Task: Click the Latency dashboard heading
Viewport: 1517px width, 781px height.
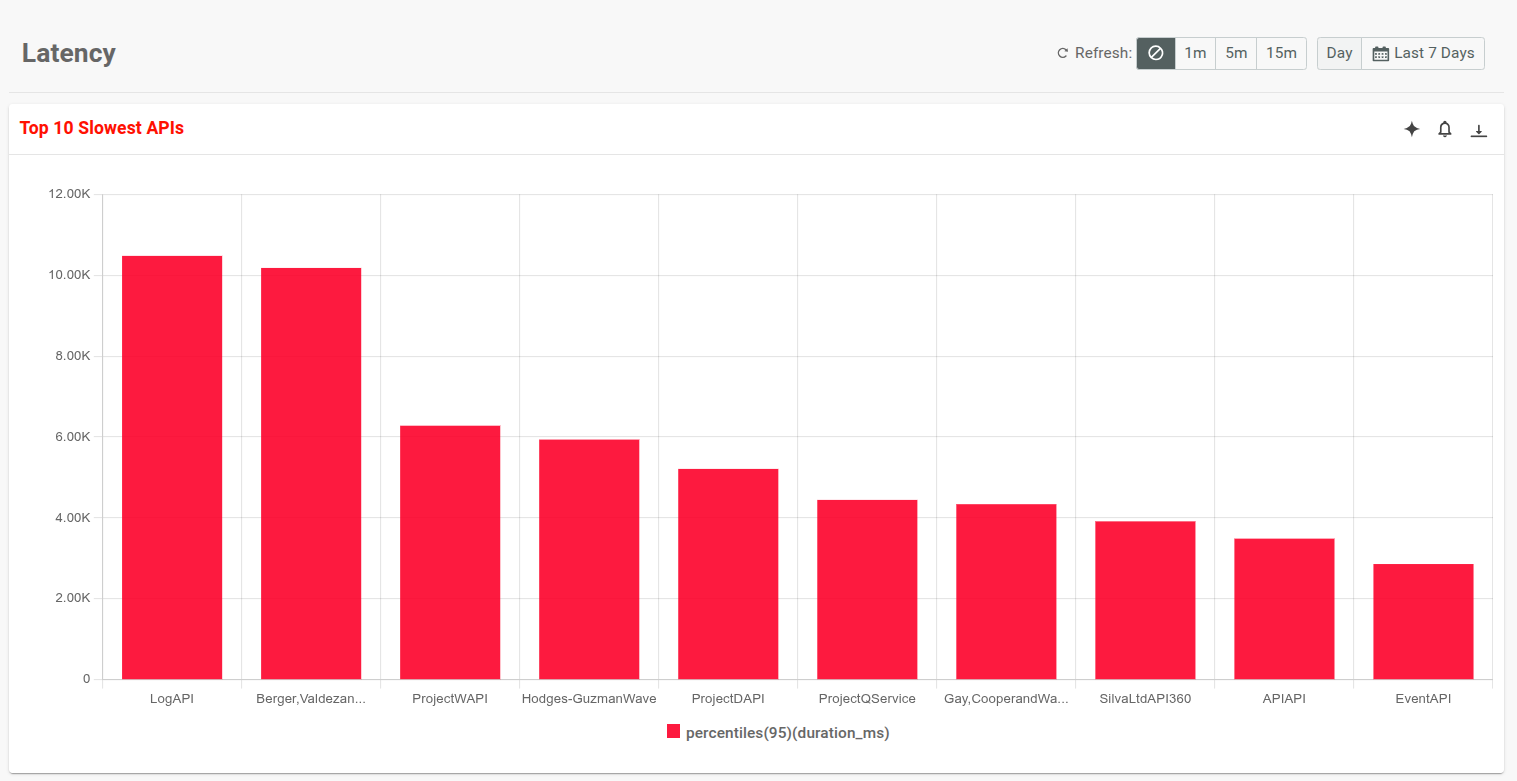Action: point(68,53)
